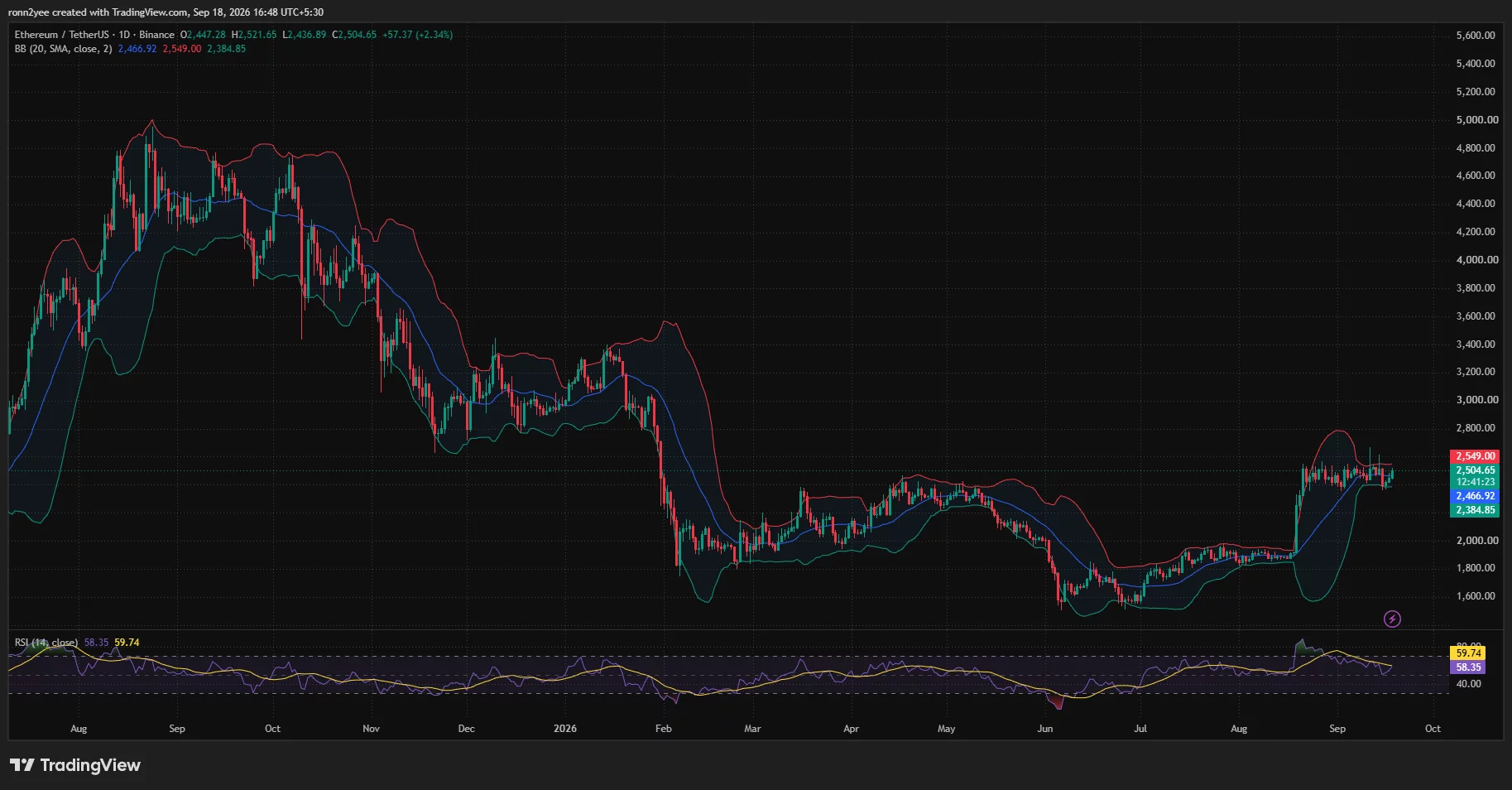Click the low value L2,436.89

coord(305,35)
